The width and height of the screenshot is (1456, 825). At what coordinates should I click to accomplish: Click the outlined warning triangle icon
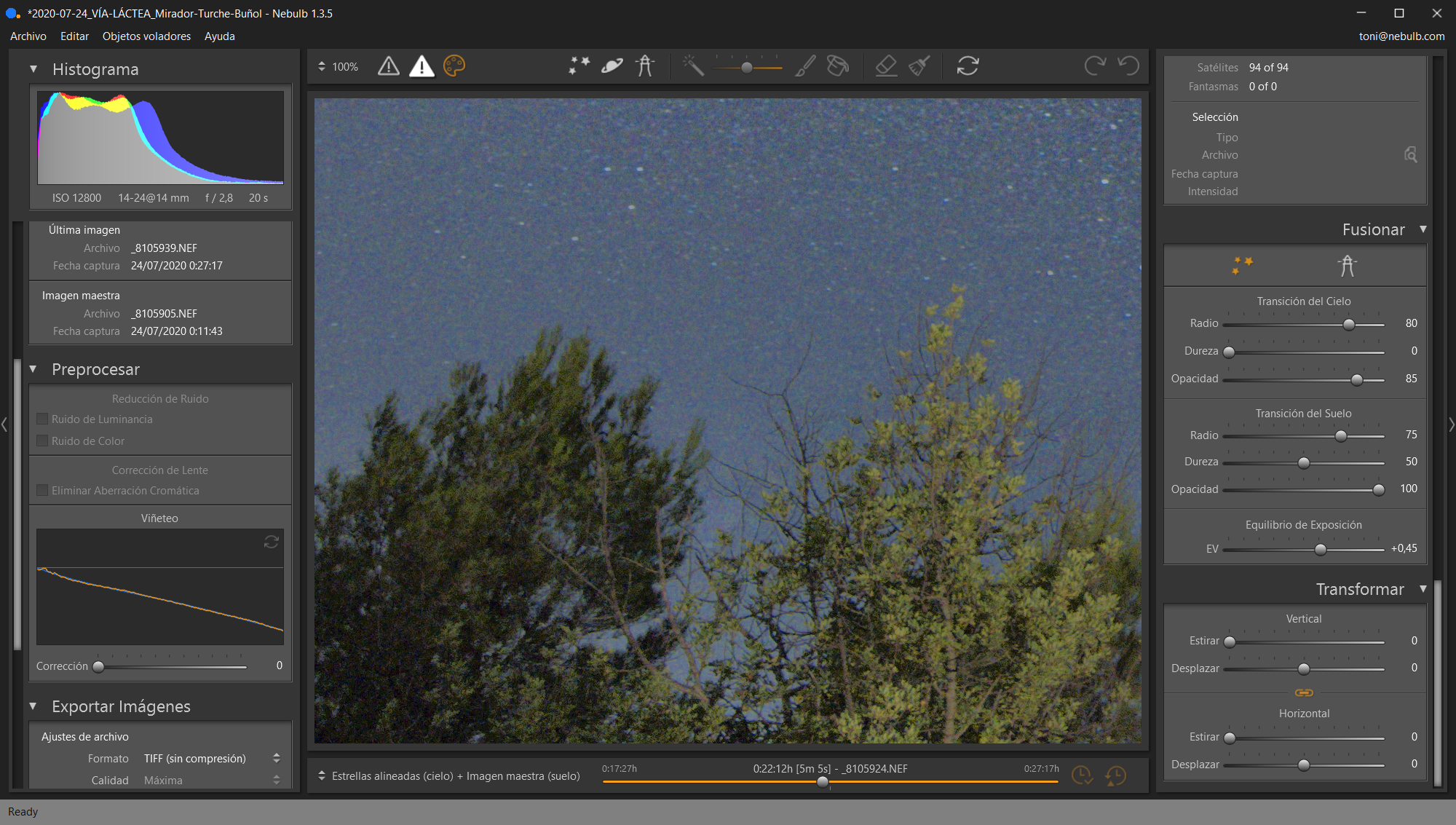[389, 66]
